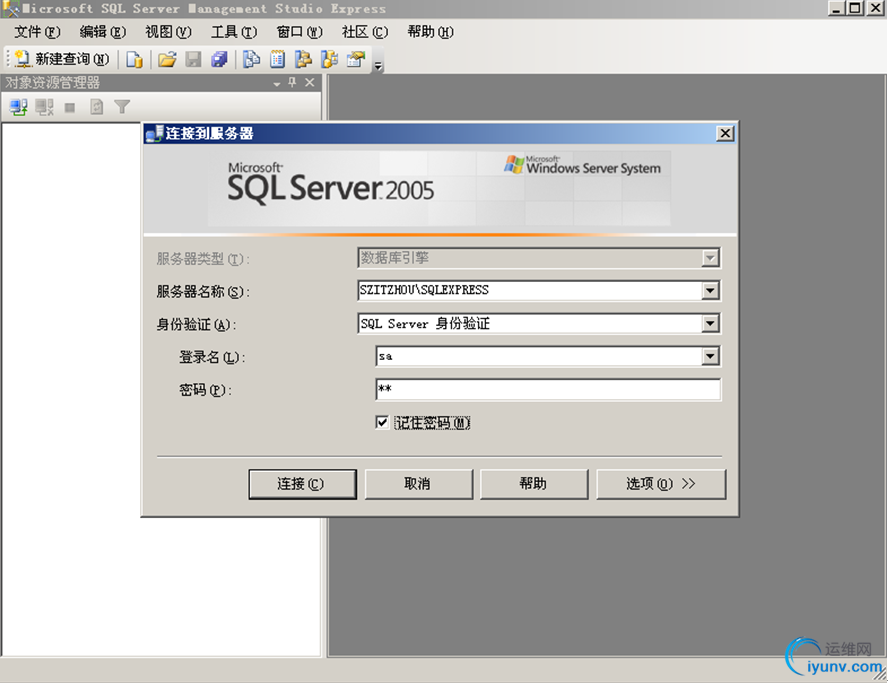Maximize the Management Studio window
The width and height of the screenshot is (888, 683).
coord(855,8)
